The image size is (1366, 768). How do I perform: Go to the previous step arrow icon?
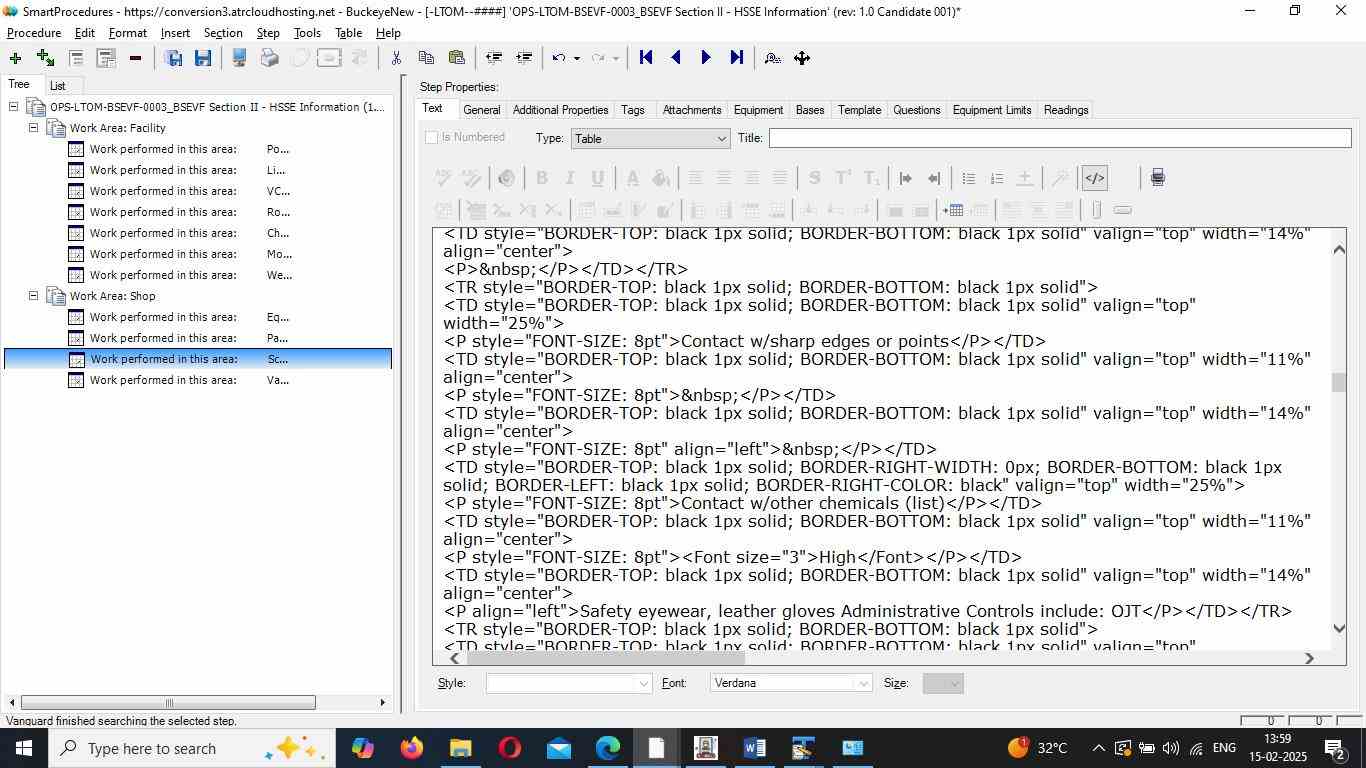676,58
